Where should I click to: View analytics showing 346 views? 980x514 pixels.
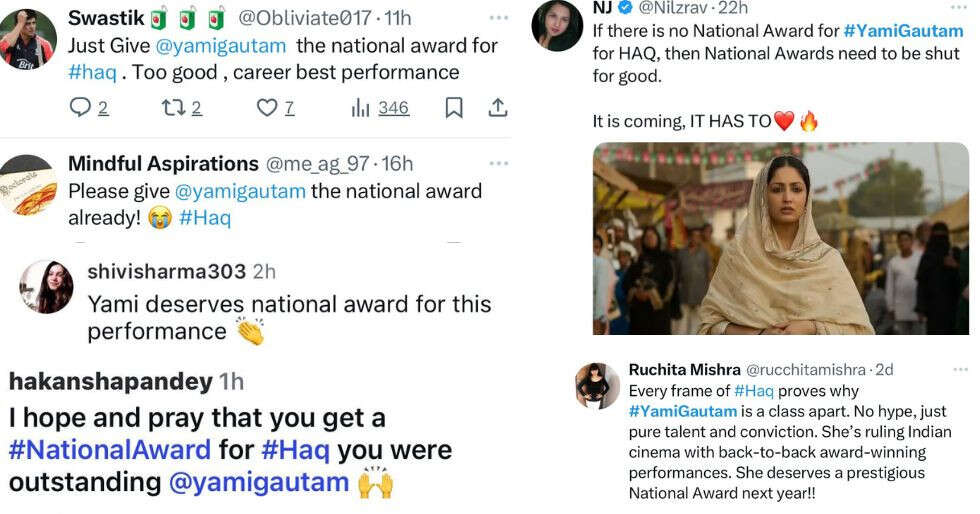(x=362, y=108)
